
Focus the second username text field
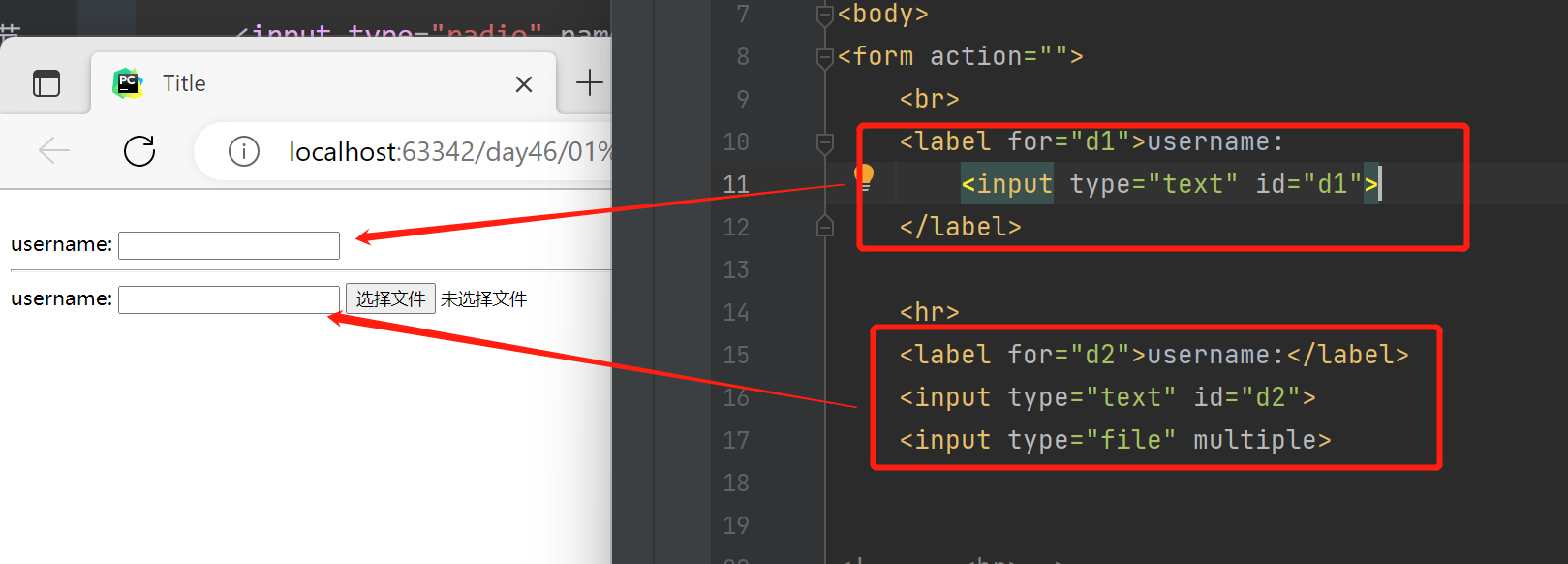229,299
